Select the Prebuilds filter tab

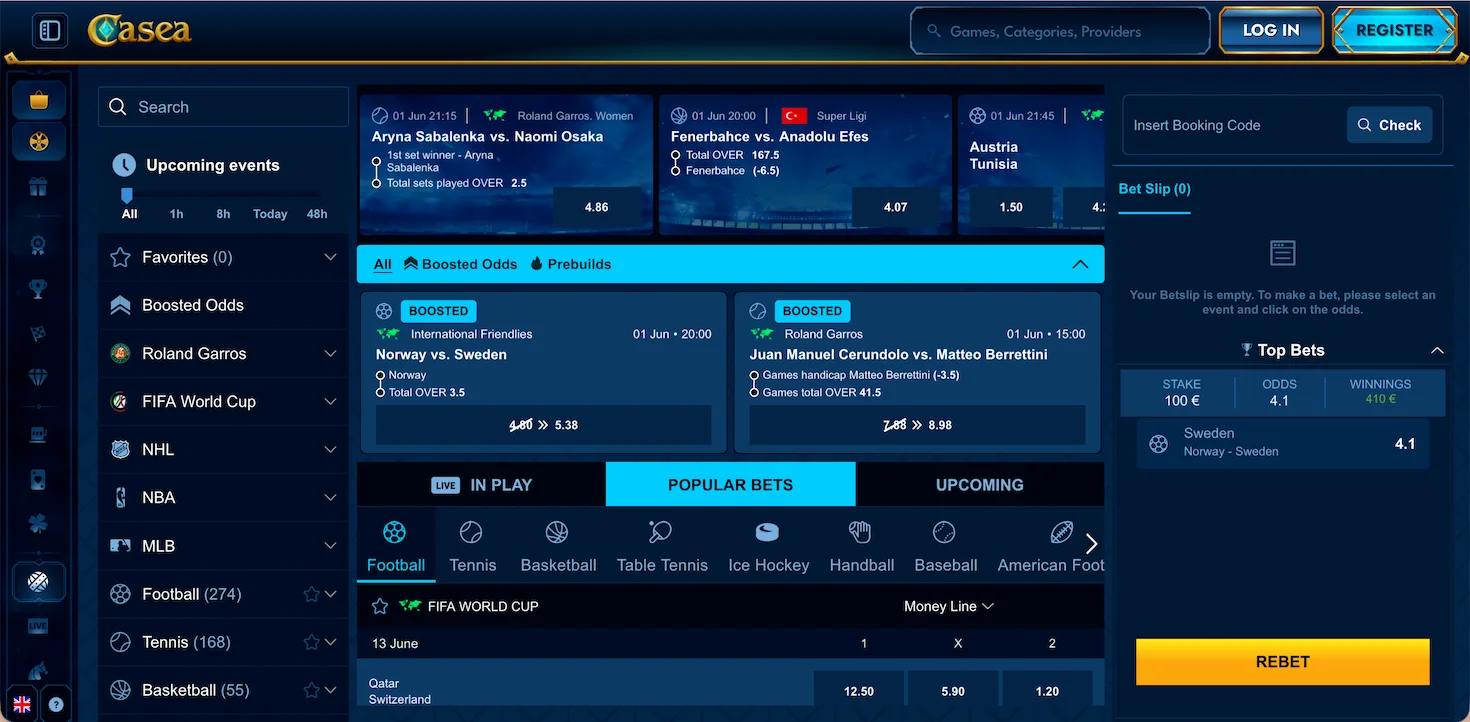pos(570,264)
